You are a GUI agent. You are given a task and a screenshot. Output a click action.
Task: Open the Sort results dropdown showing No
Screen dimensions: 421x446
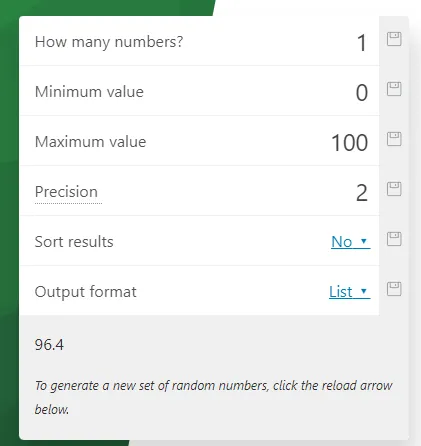[350, 242]
